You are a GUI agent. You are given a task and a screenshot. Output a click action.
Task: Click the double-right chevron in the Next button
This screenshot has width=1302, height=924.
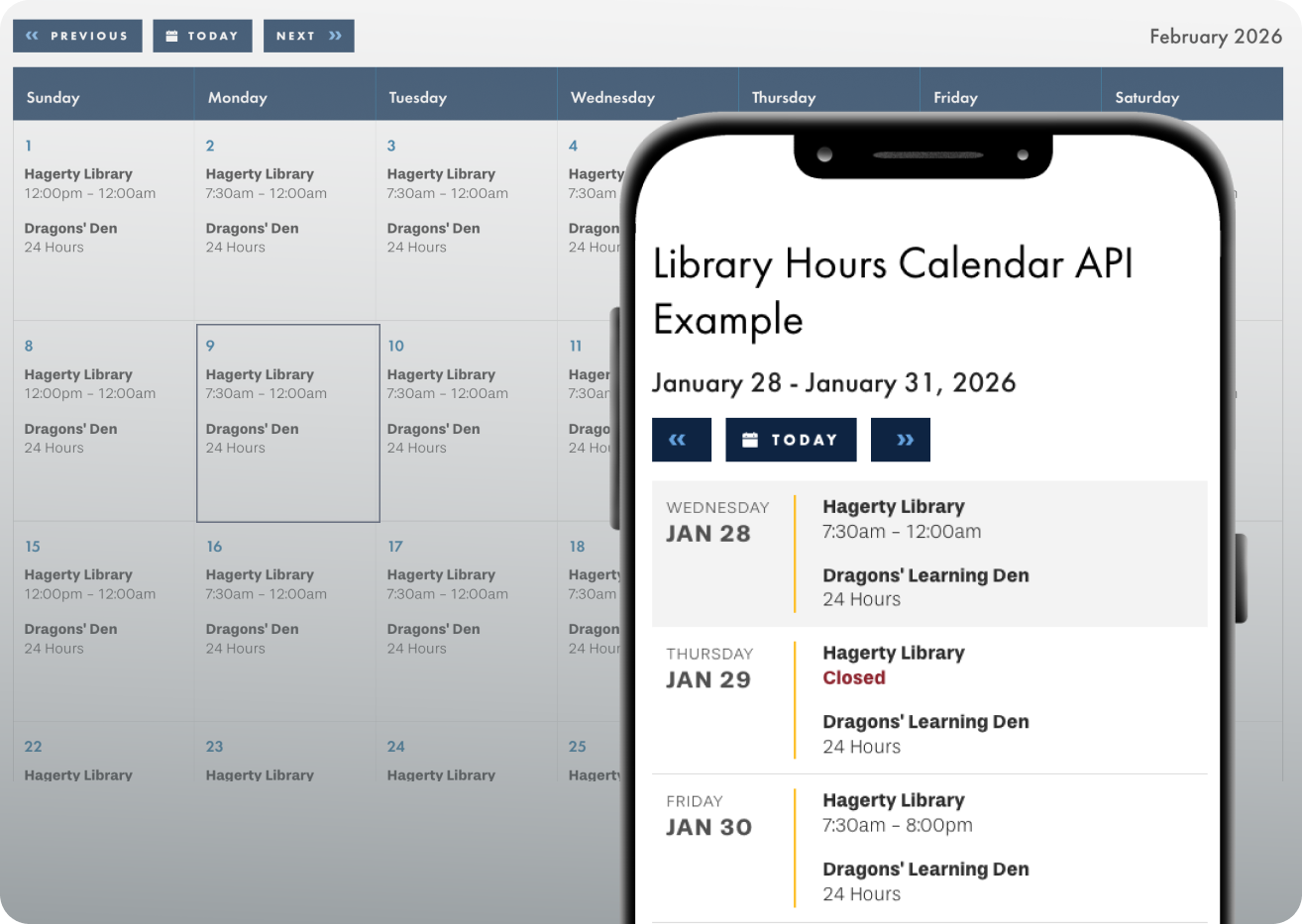pos(335,36)
